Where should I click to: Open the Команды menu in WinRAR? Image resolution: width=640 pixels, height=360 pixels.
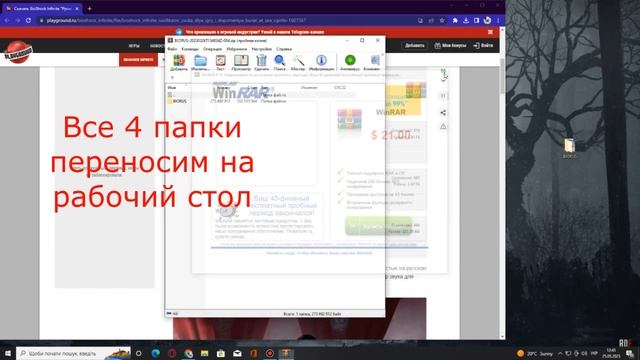(x=190, y=49)
